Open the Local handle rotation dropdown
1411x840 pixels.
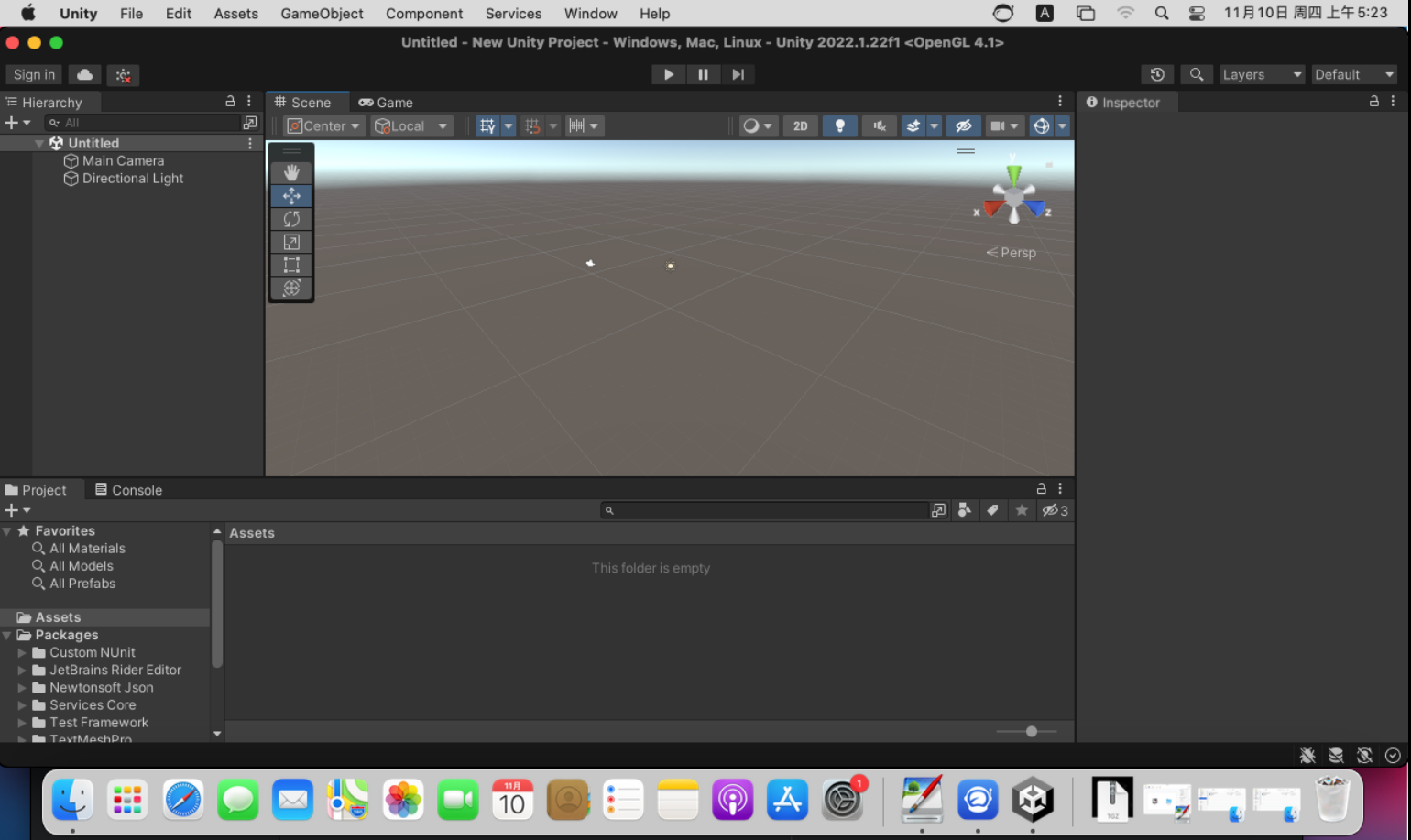pyautogui.click(x=411, y=125)
